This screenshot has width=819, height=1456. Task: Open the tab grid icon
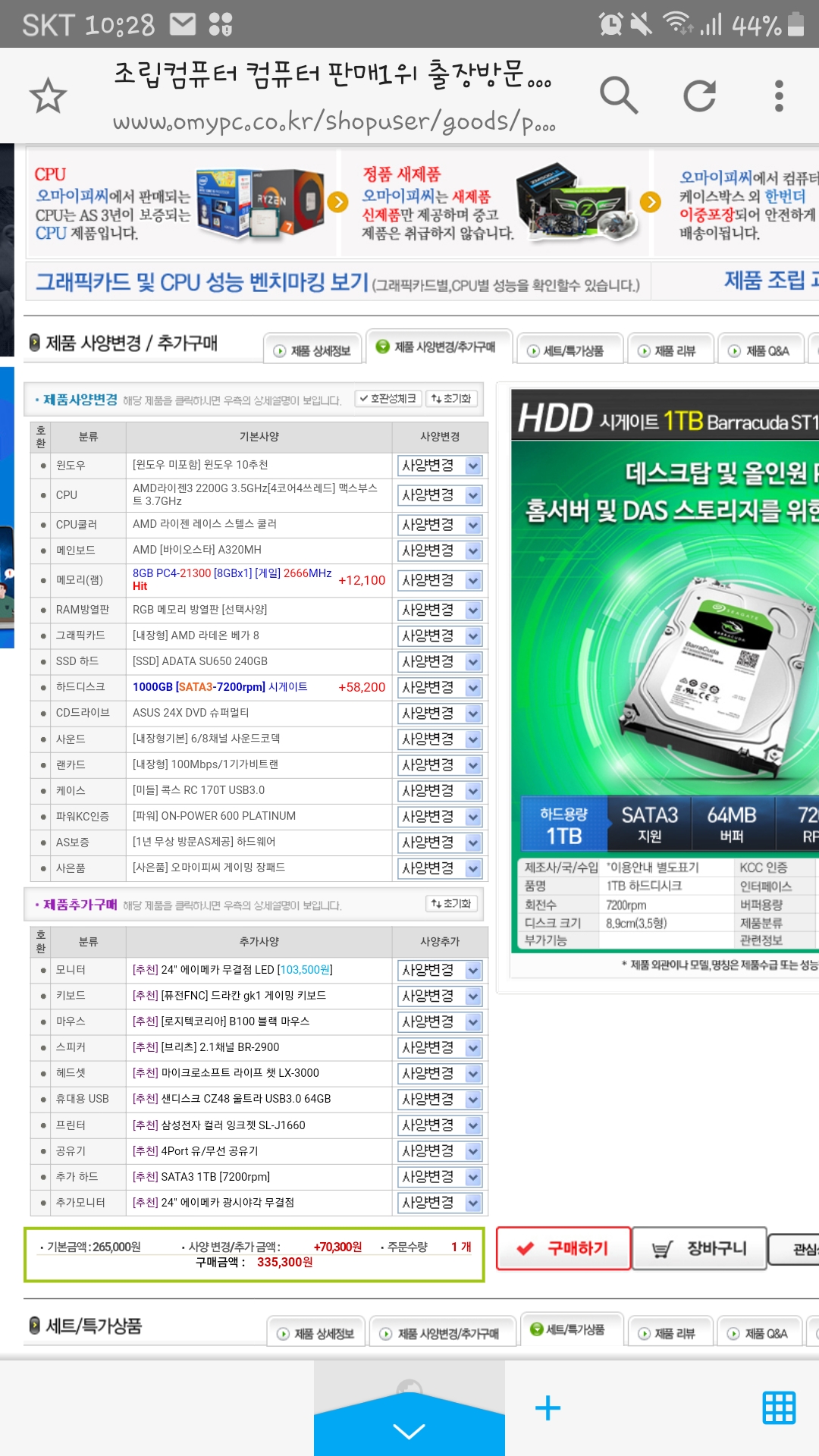pyautogui.click(x=779, y=1408)
